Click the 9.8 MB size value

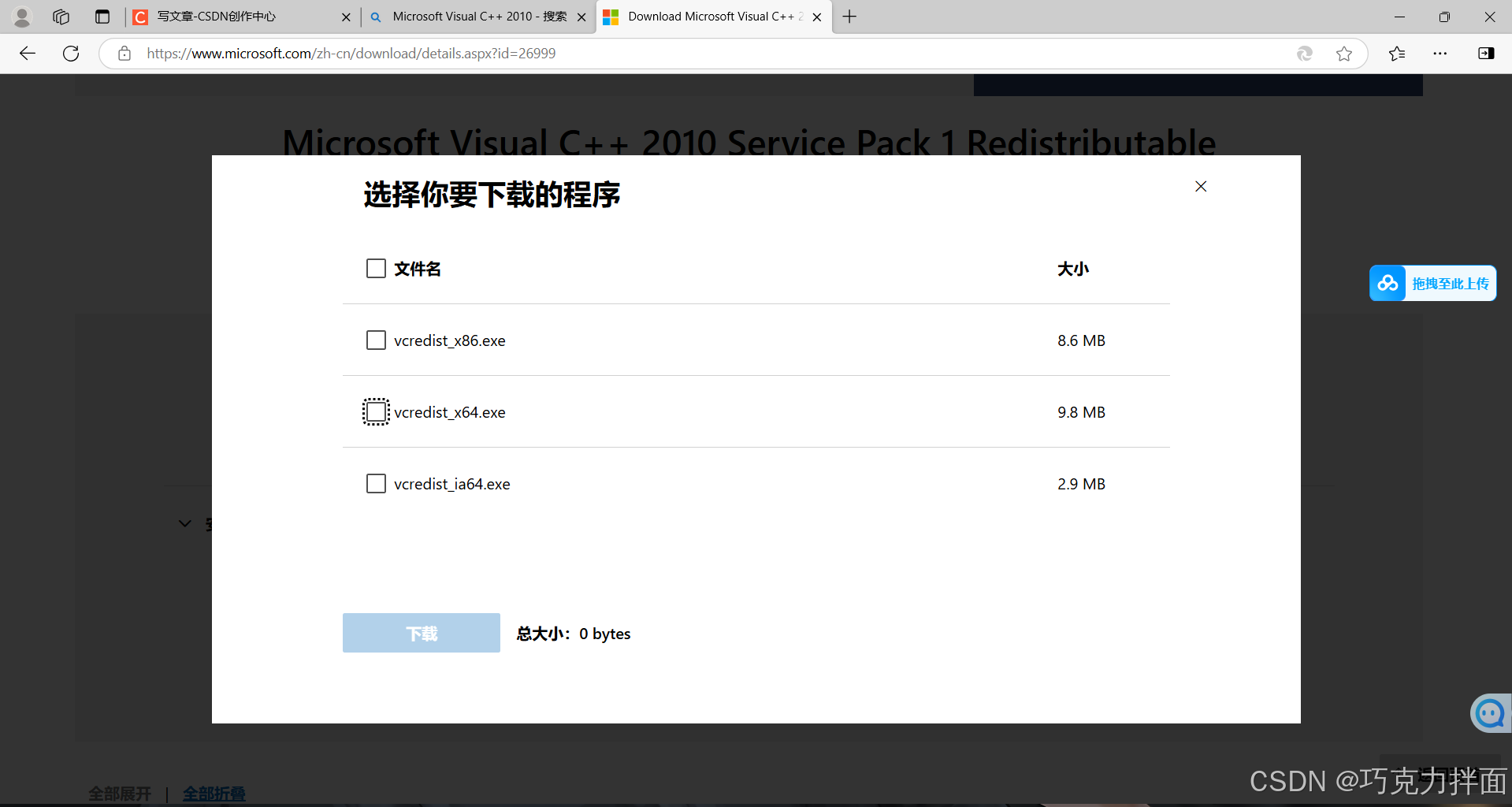click(x=1081, y=412)
